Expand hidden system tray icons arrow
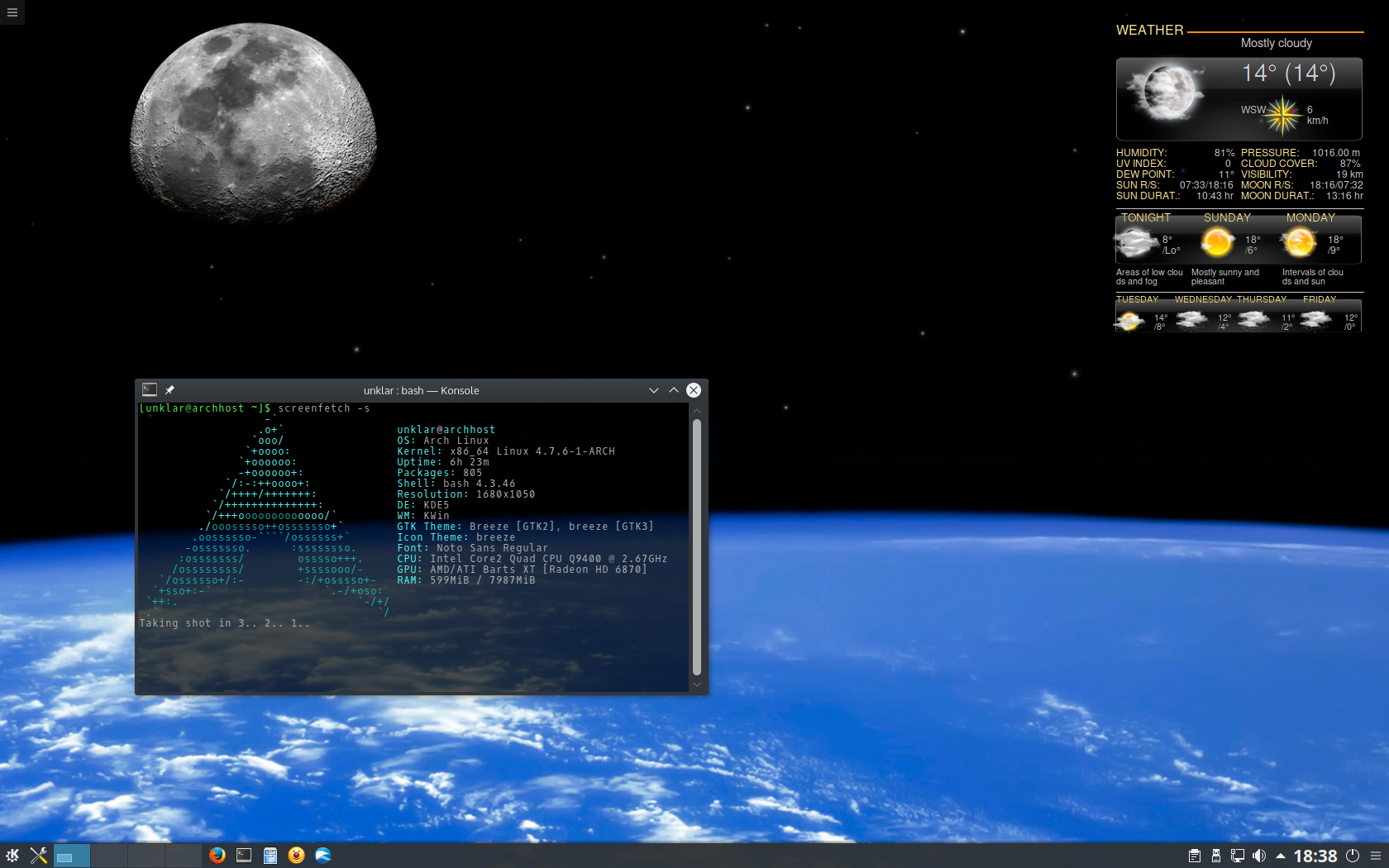 (1280, 856)
